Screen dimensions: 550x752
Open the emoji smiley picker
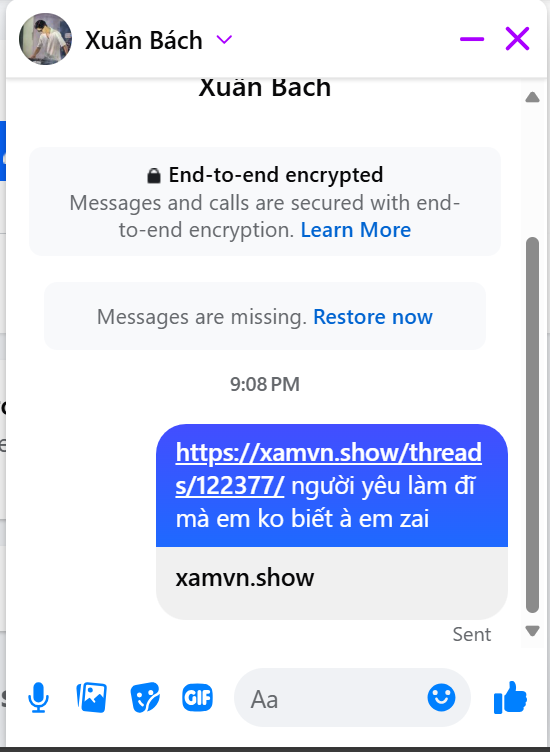(441, 697)
